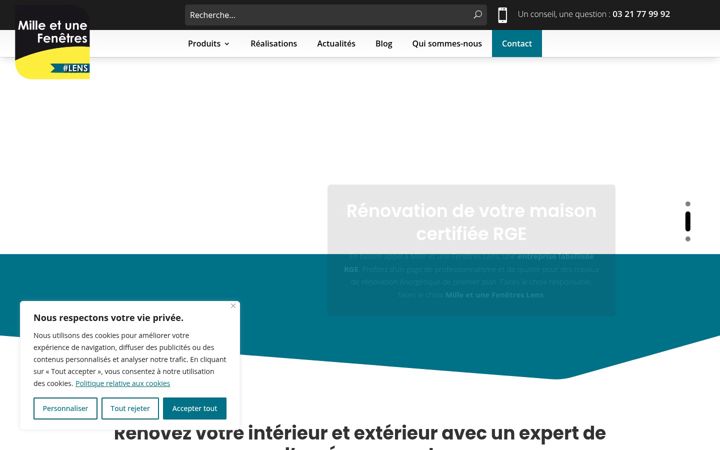The width and height of the screenshot is (720, 450).
Task: Open the Réalisations menu item
Action: [274, 44]
